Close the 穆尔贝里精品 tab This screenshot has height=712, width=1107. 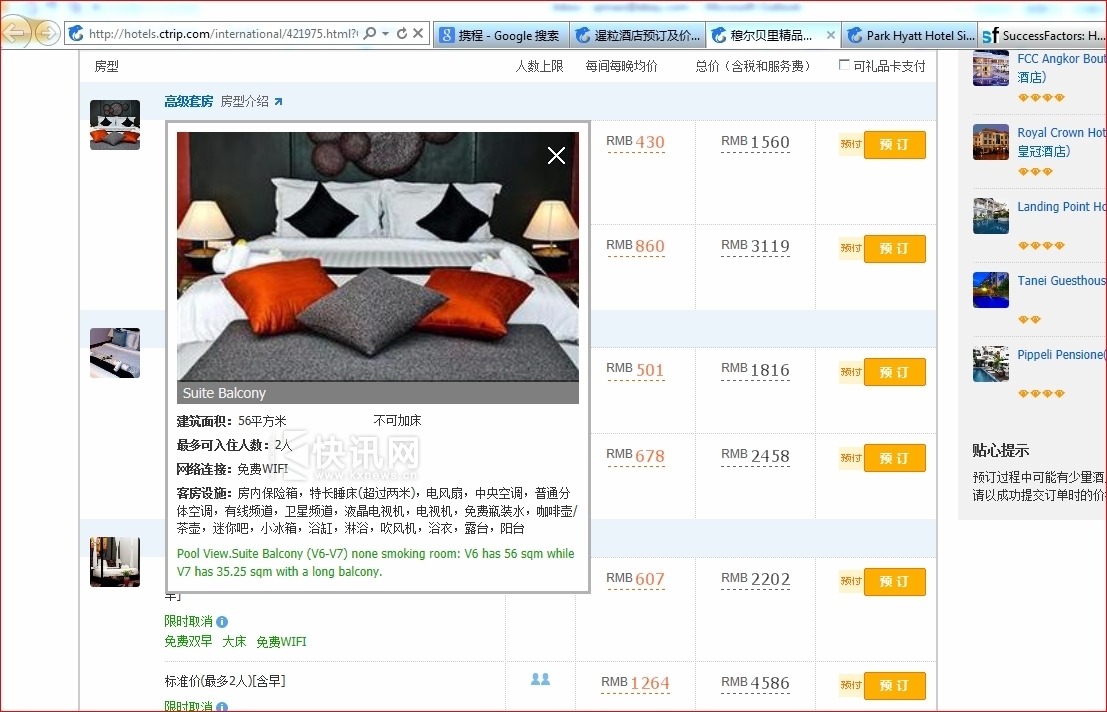(830, 35)
